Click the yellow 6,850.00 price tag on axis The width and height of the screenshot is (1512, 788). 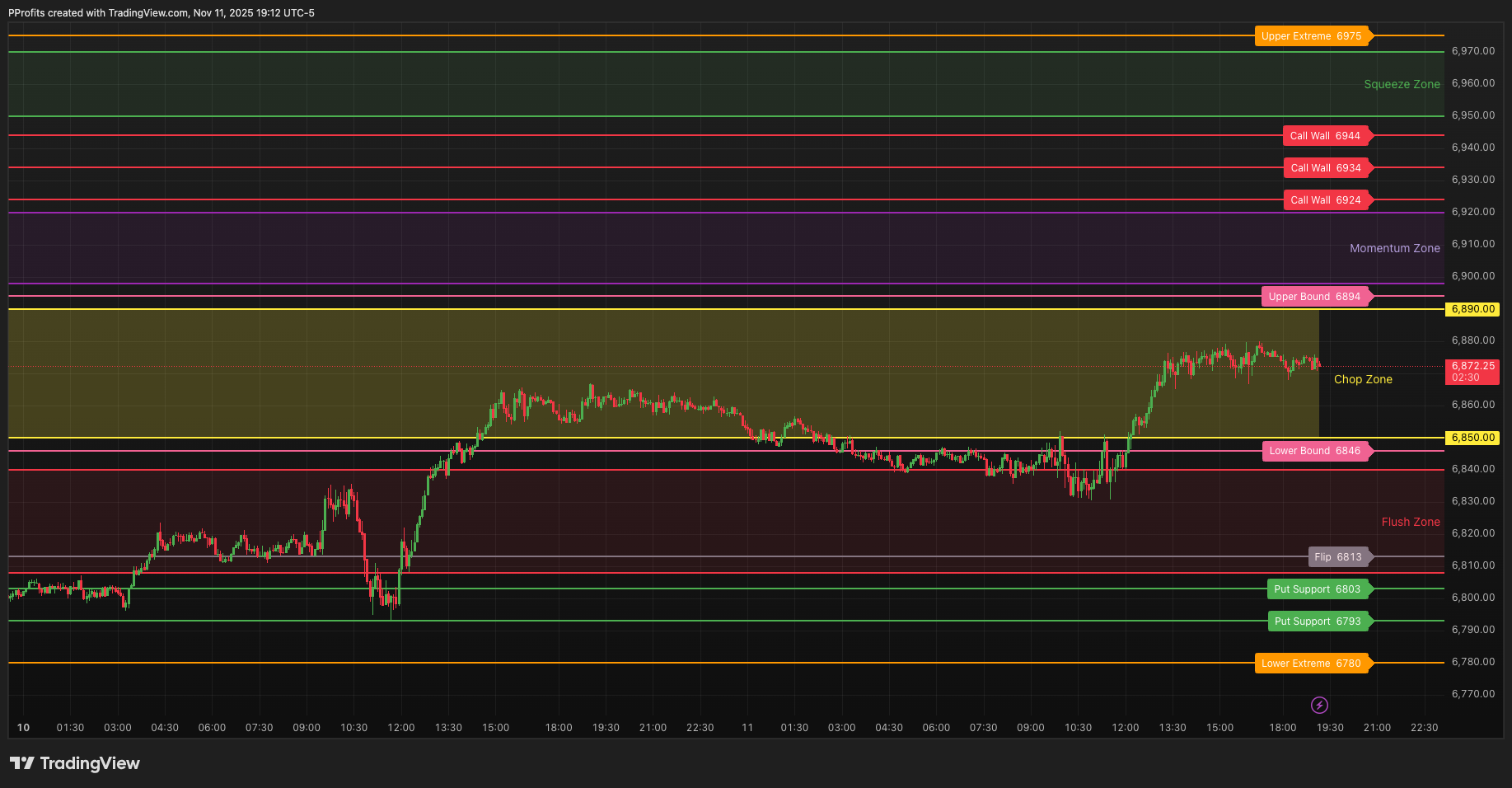1472,438
